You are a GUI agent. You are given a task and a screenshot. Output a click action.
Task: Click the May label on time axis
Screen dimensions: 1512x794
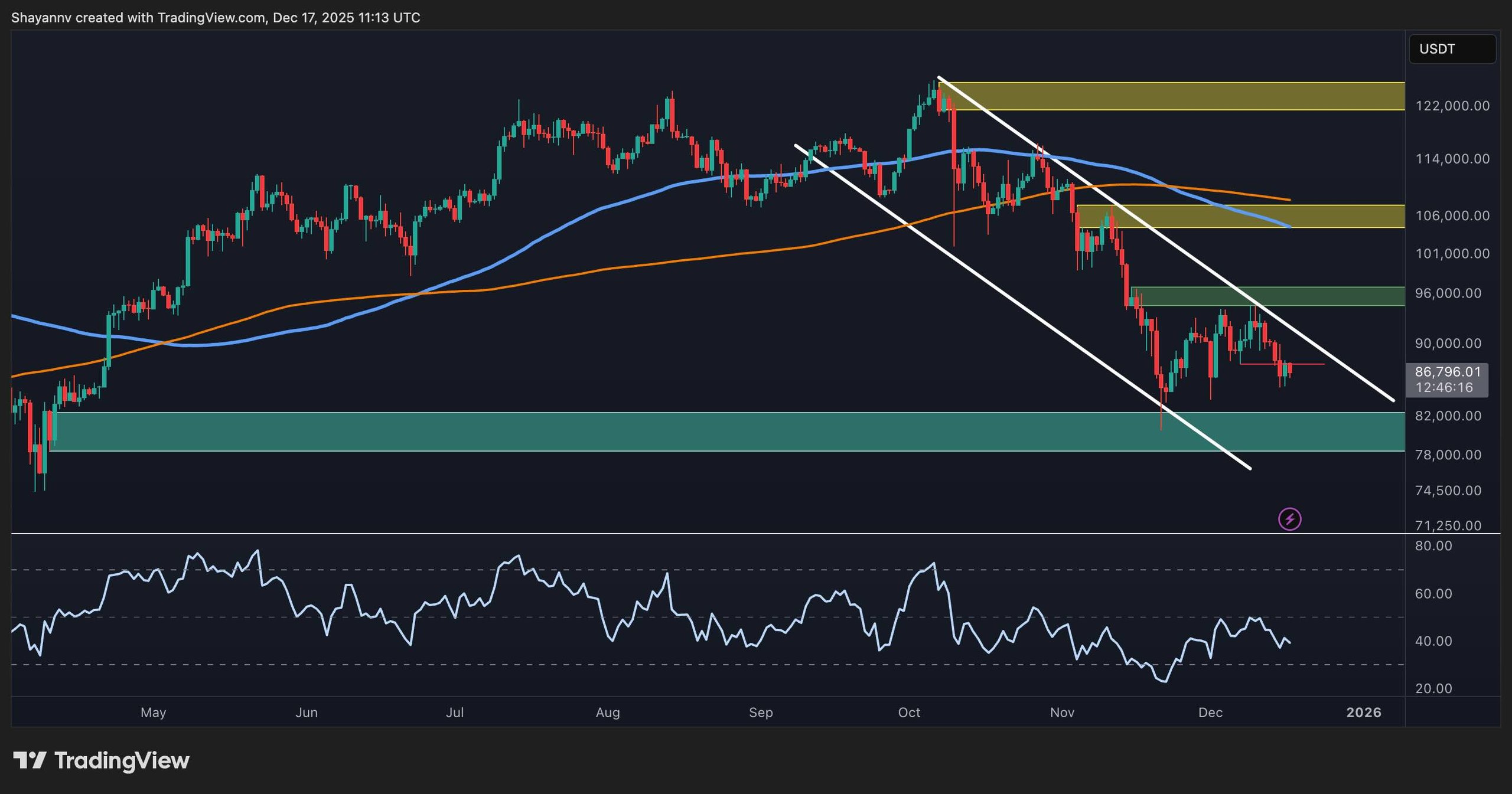pyautogui.click(x=153, y=713)
